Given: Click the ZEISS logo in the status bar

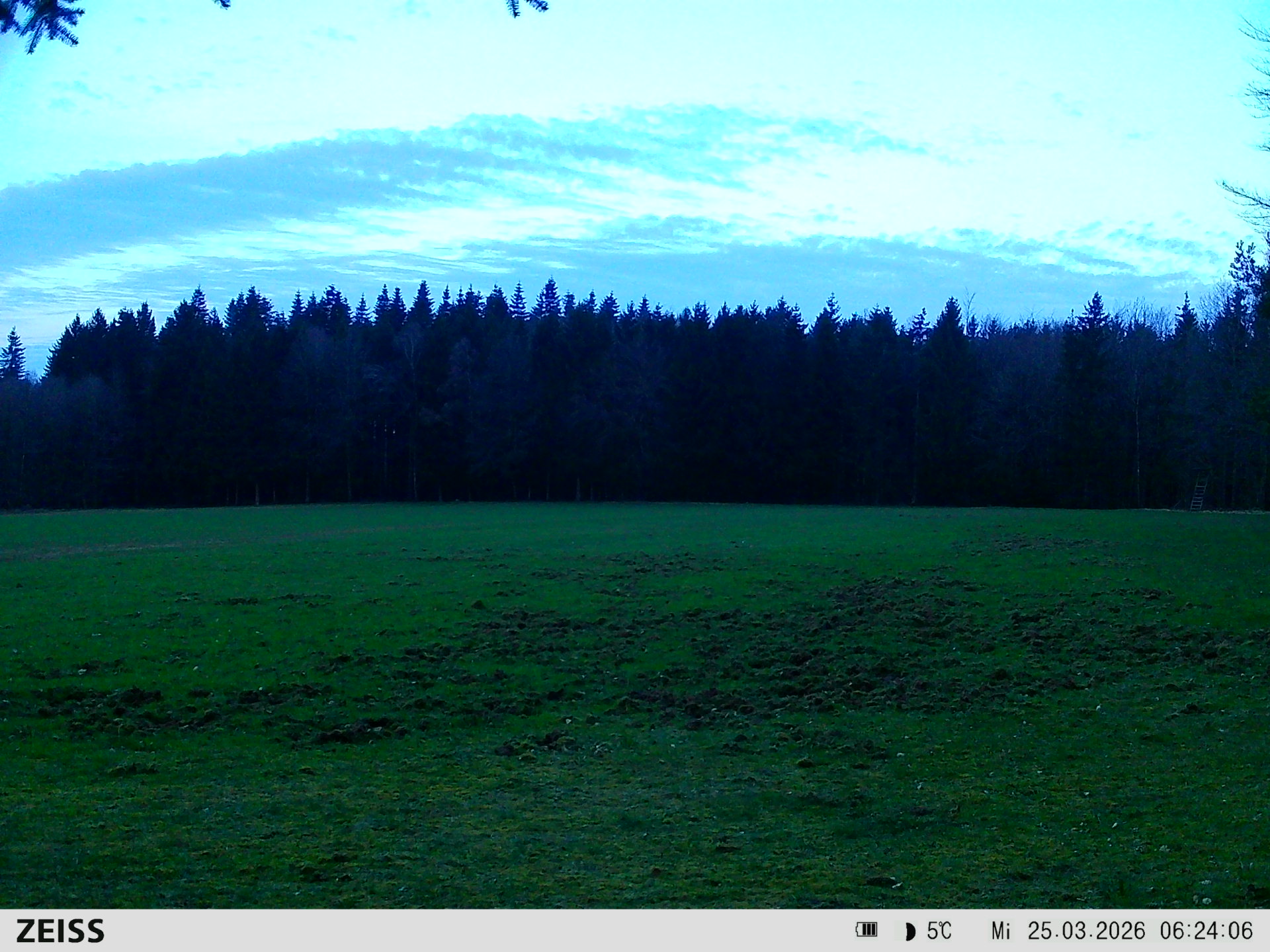Looking at the screenshot, I should (60, 931).
